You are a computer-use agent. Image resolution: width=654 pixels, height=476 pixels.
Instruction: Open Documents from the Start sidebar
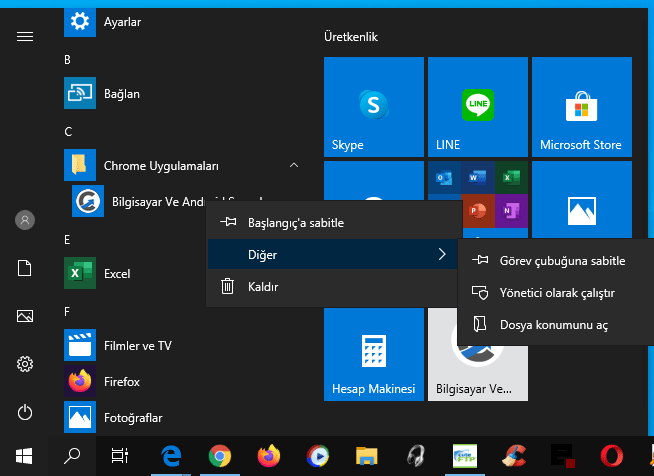[x=25, y=268]
